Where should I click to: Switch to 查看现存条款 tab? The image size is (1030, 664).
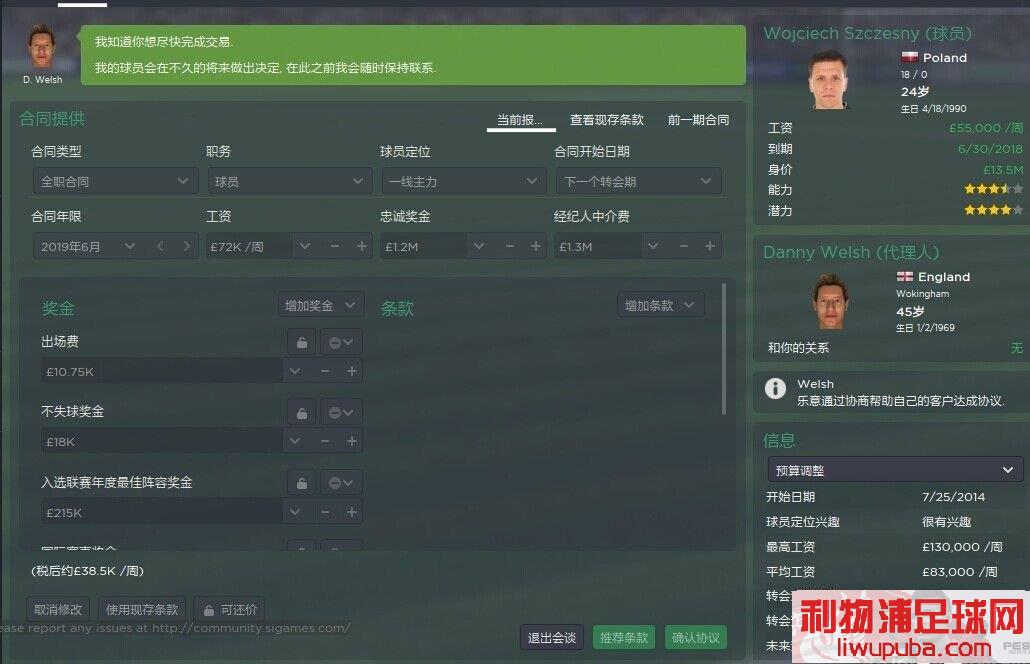[607, 120]
